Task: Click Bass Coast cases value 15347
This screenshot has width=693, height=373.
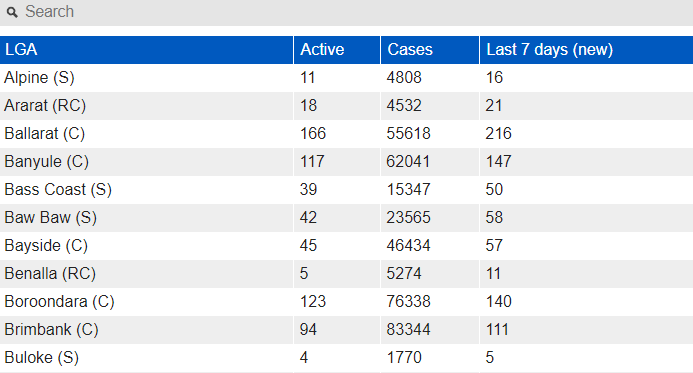Action: [x=408, y=190]
